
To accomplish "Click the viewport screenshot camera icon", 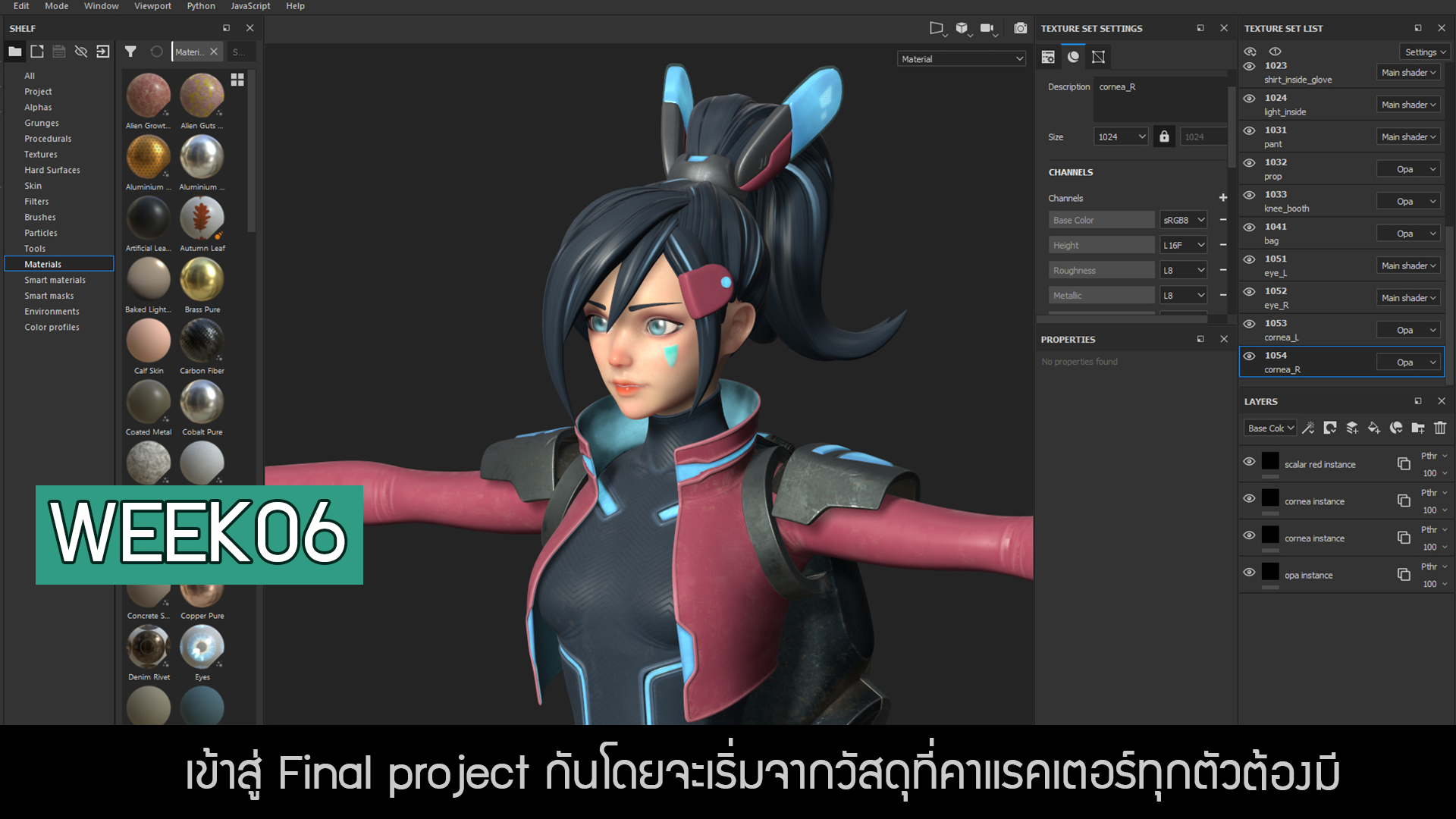I will [x=1021, y=28].
